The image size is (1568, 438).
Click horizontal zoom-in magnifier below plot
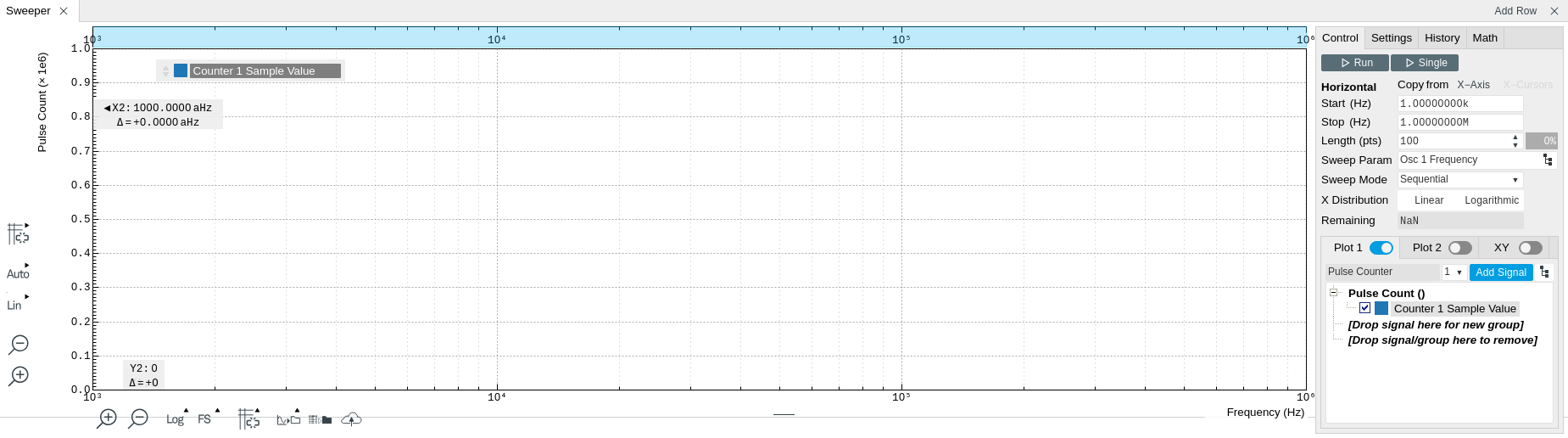click(x=107, y=418)
